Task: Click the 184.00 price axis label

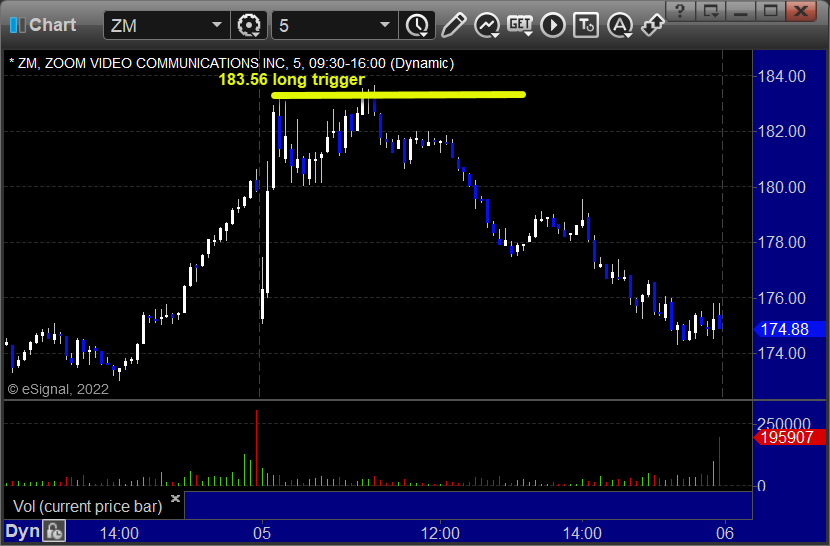Action: click(x=781, y=76)
